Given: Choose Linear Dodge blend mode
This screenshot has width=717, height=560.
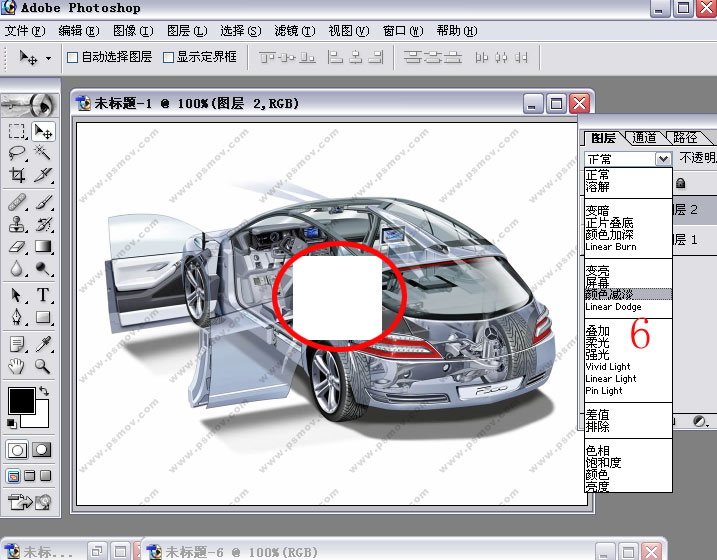Looking at the screenshot, I should point(613,307).
